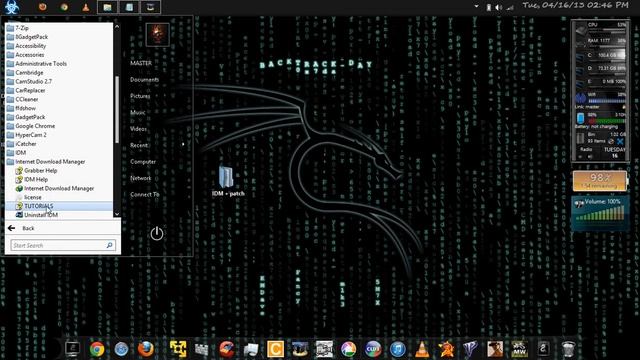Click the network signal tray icon
640x360 pixels.
point(510,7)
